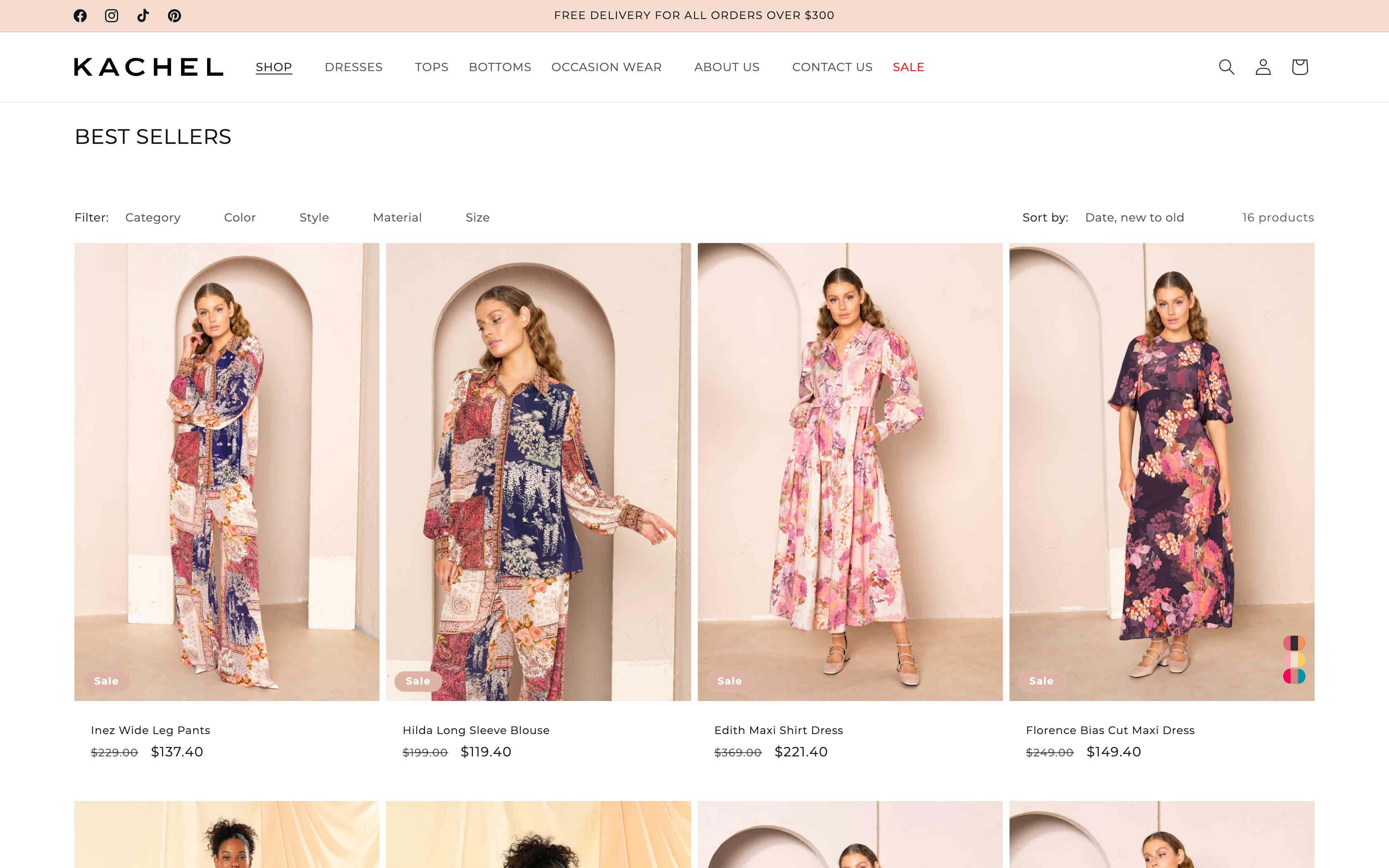Open the shopping cart icon
Viewport: 1389px width, 868px height.
pyautogui.click(x=1299, y=67)
